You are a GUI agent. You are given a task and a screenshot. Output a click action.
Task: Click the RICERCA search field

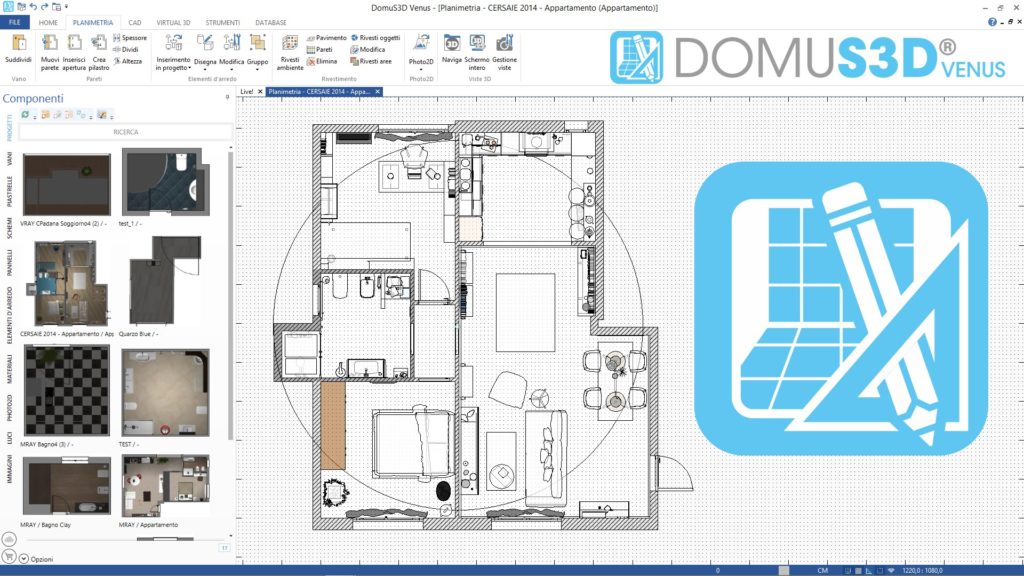(125, 132)
